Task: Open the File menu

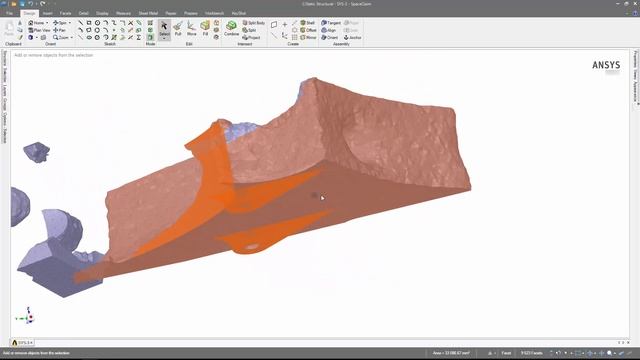Action: coord(9,13)
